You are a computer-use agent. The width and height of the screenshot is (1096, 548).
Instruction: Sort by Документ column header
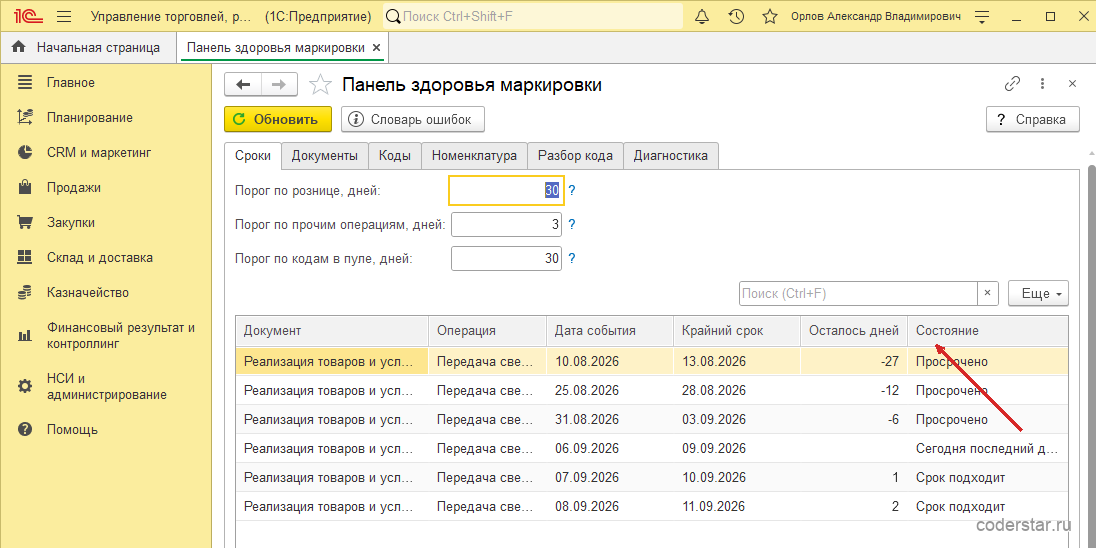point(332,331)
